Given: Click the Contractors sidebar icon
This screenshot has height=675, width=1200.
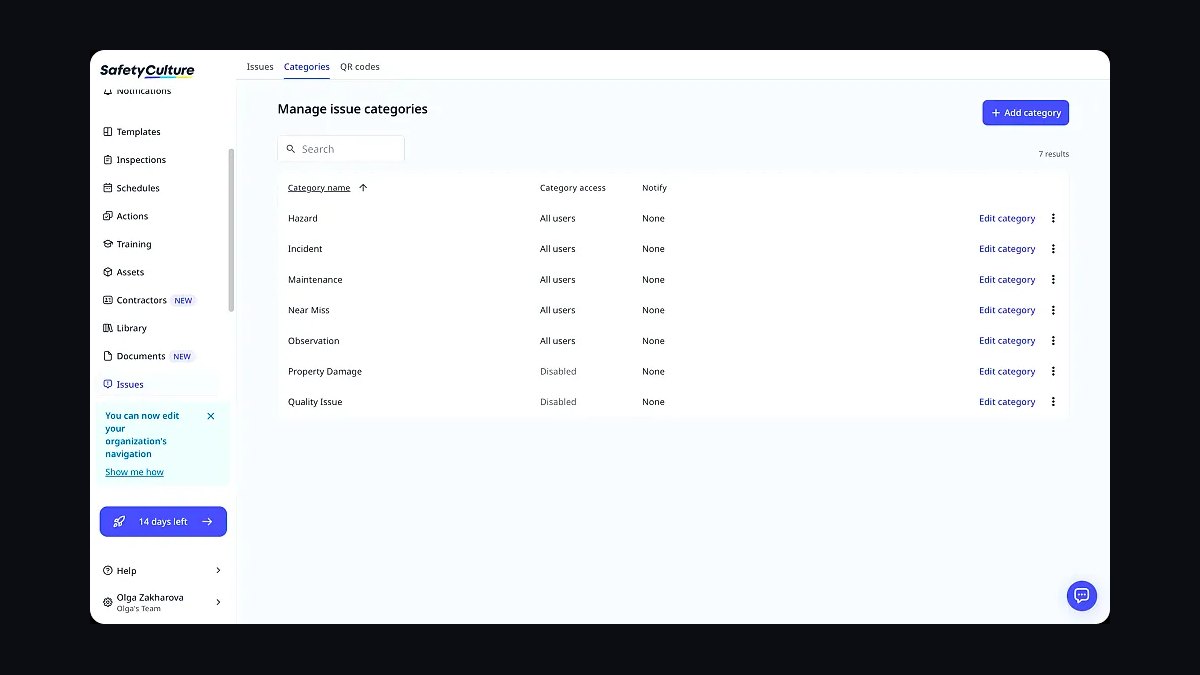Looking at the screenshot, I should pos(108,300).
